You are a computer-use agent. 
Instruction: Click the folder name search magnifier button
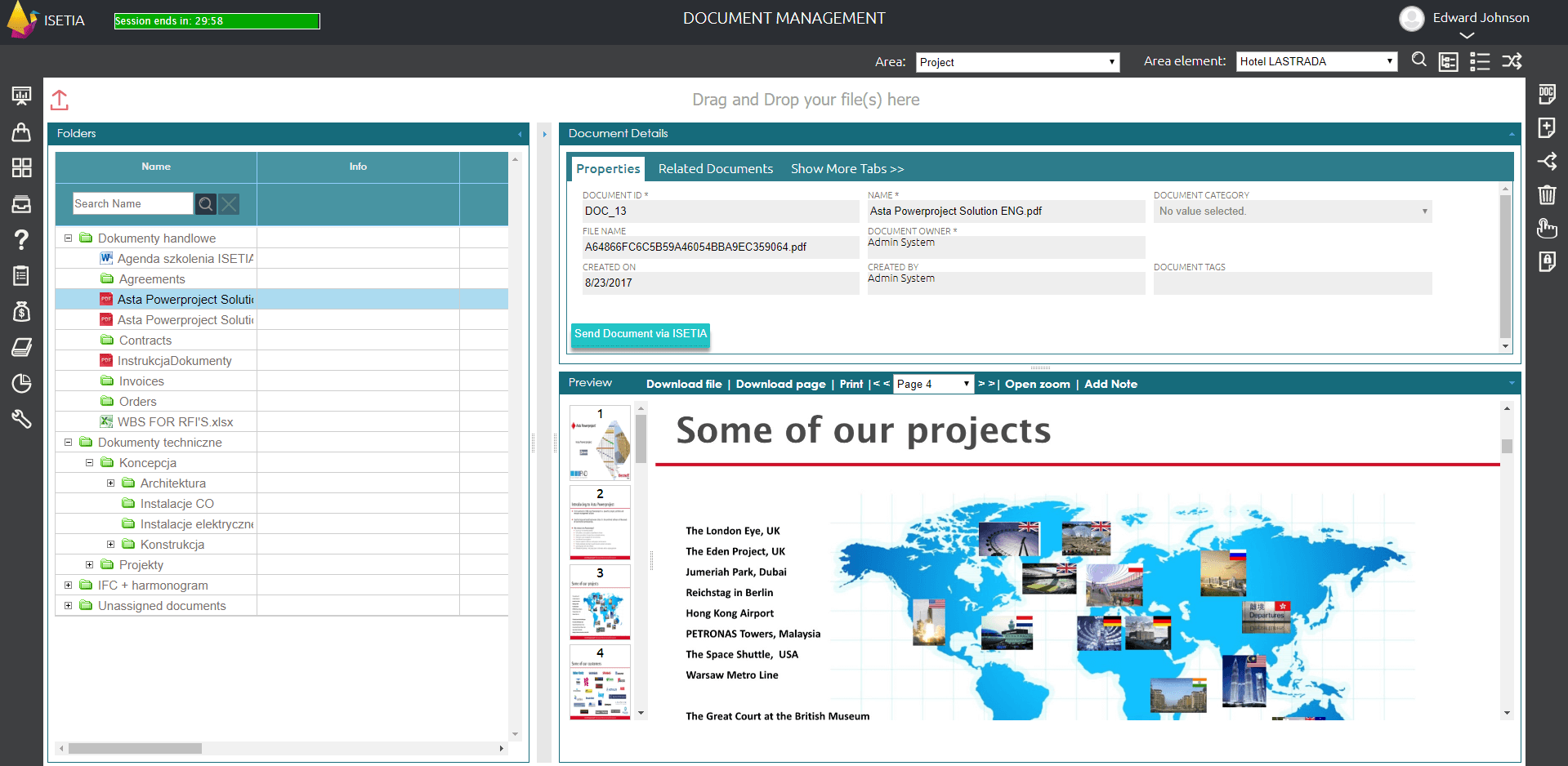(x=206, y=204)
